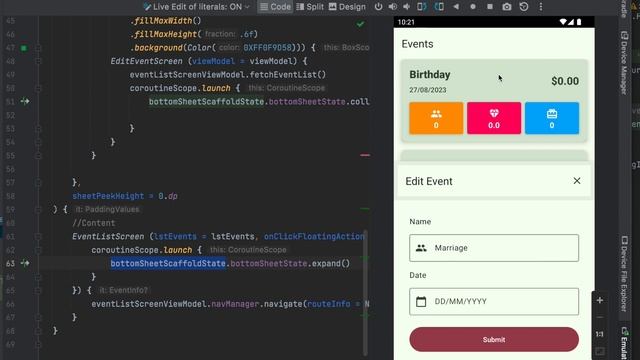The width and height of the screenshot is (640, 360).
Task: Tap the blue gift-box count tile
Action: point(552,118)
